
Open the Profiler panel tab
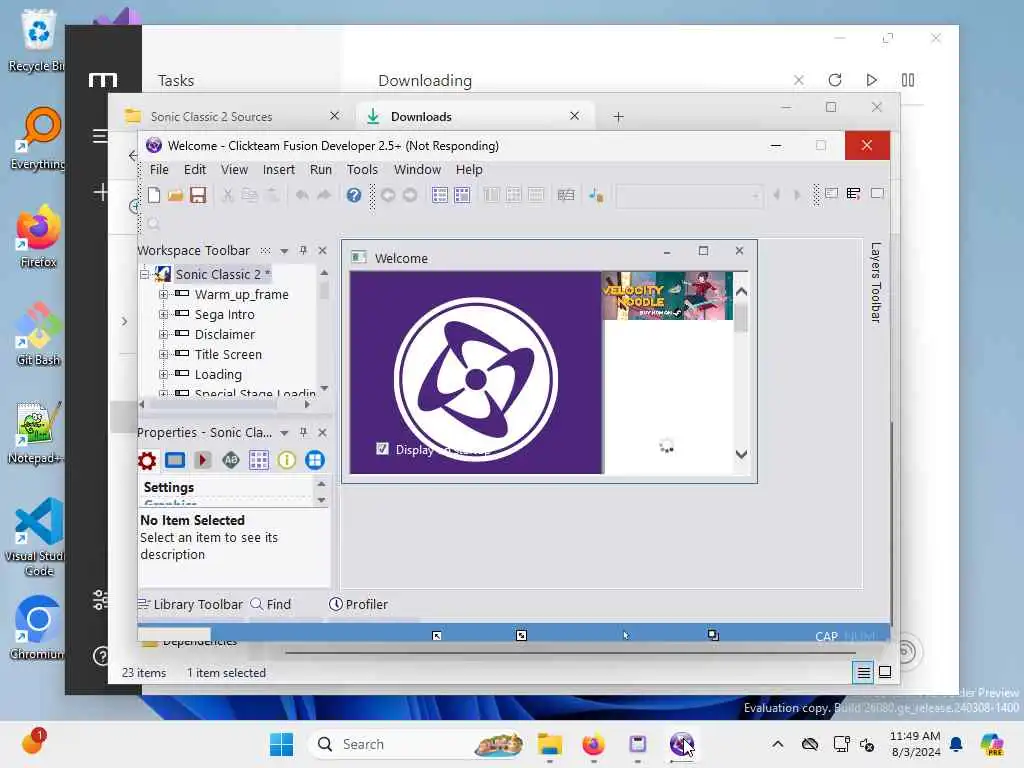click(x=358, y=604)
